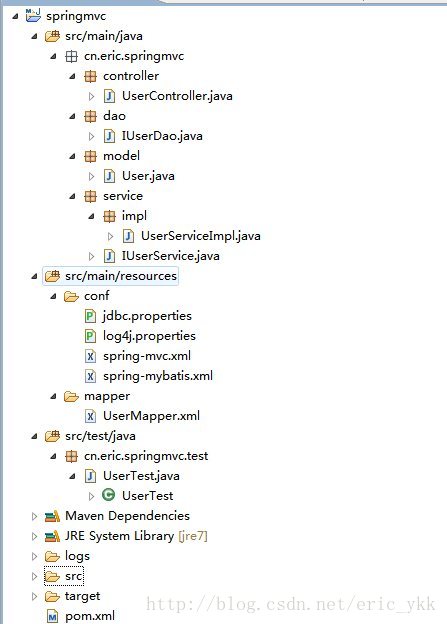
Task: Expand the logs folder
Action: pos(34,556)
